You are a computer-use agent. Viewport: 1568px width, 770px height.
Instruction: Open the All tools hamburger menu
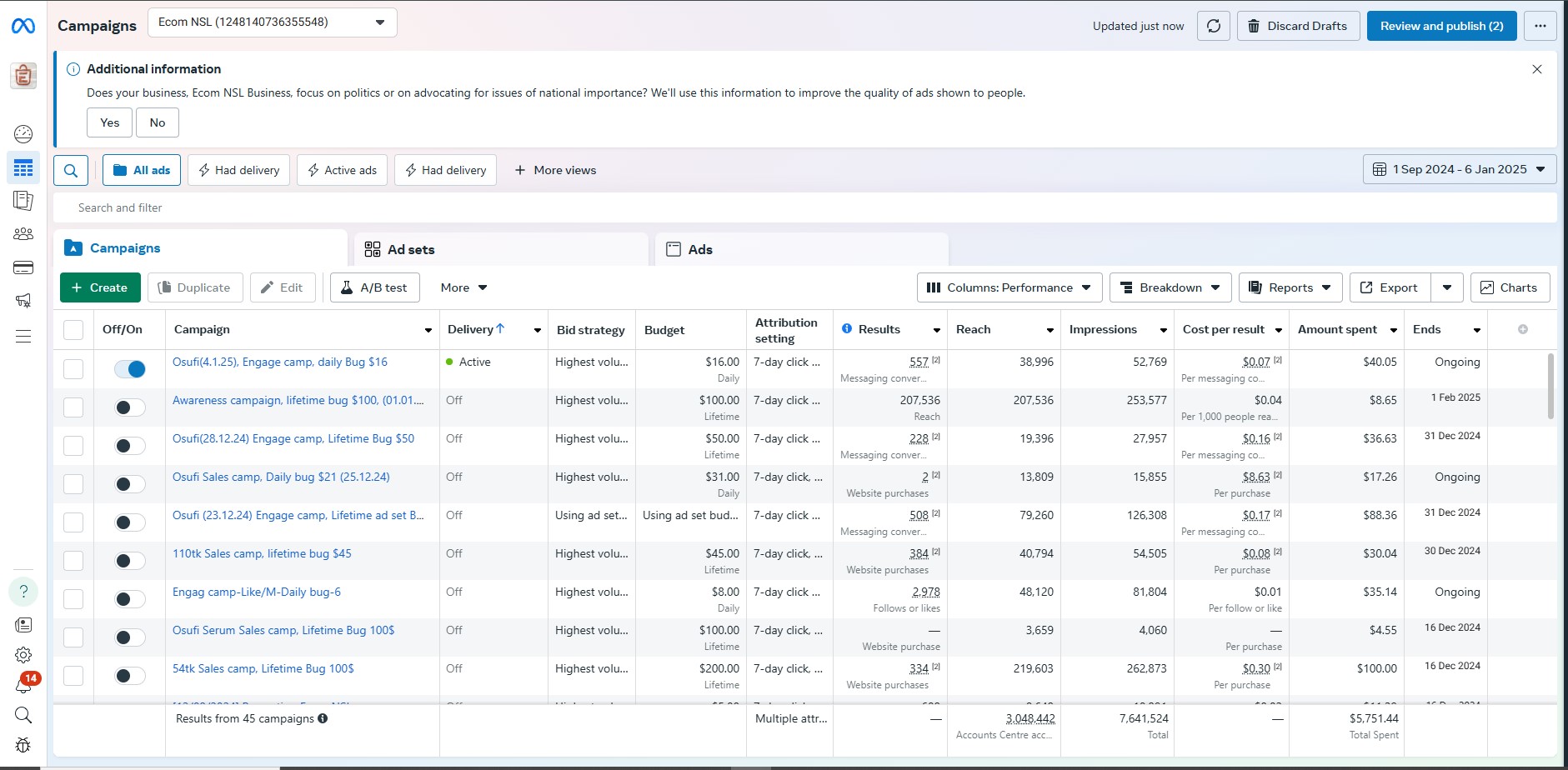point(23,337)
